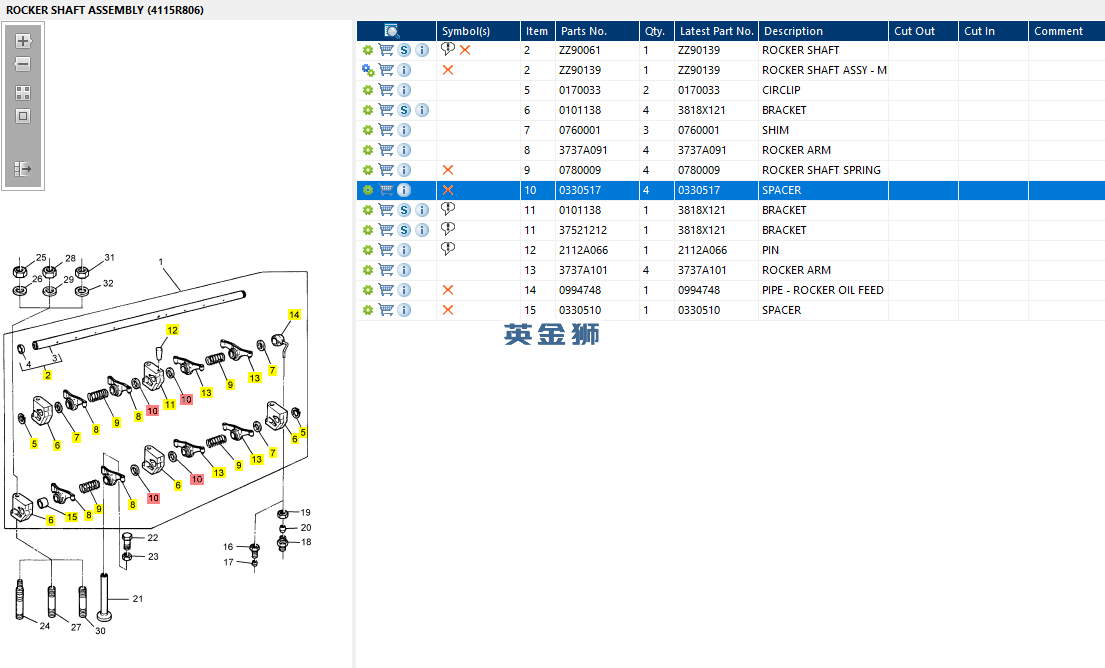Sort by Description column header
Image resolution: width=1105 pixels, height=668 pixels.
coord(823,31)
